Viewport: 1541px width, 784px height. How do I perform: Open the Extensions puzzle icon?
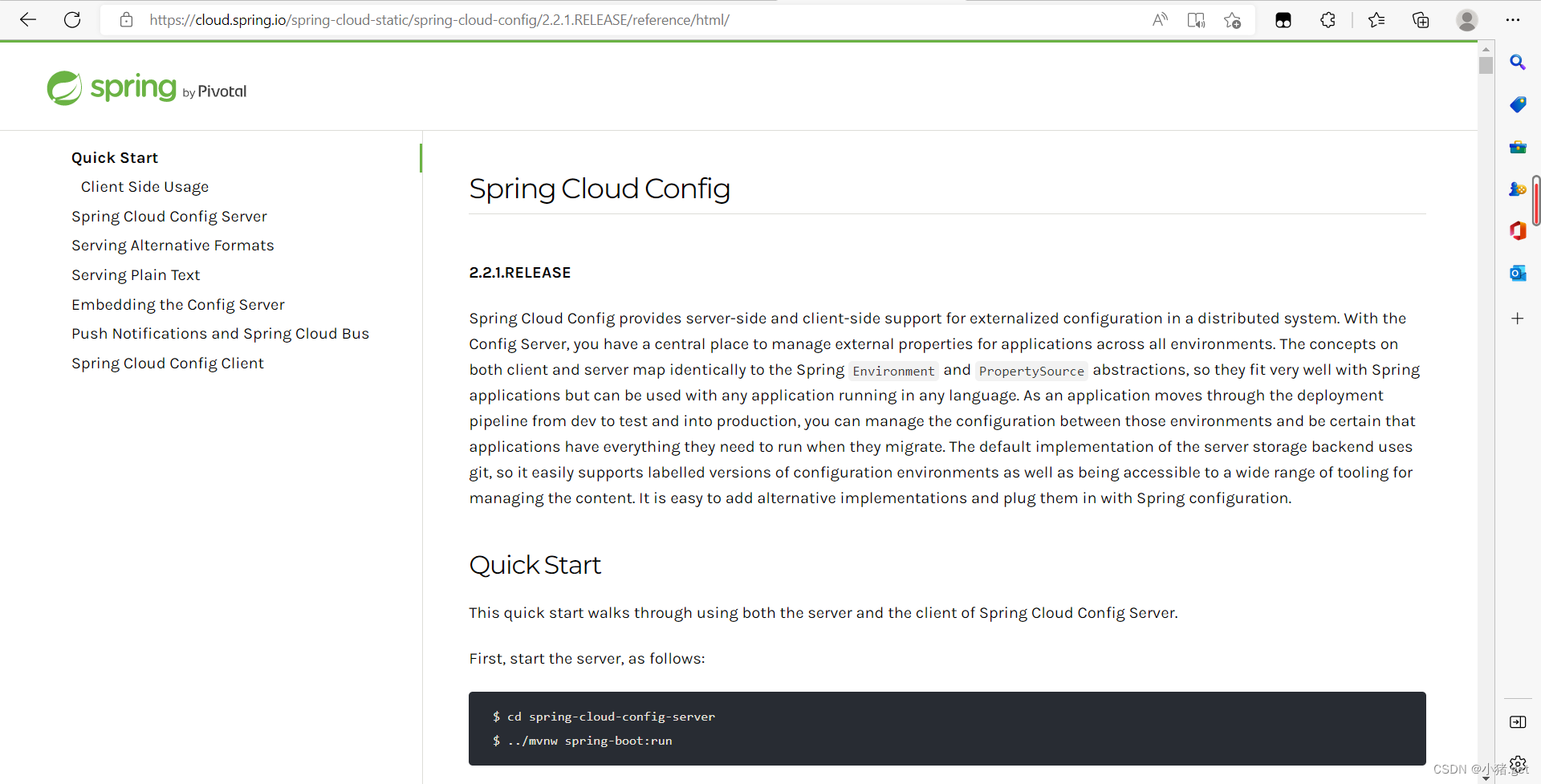(1328, 20)
